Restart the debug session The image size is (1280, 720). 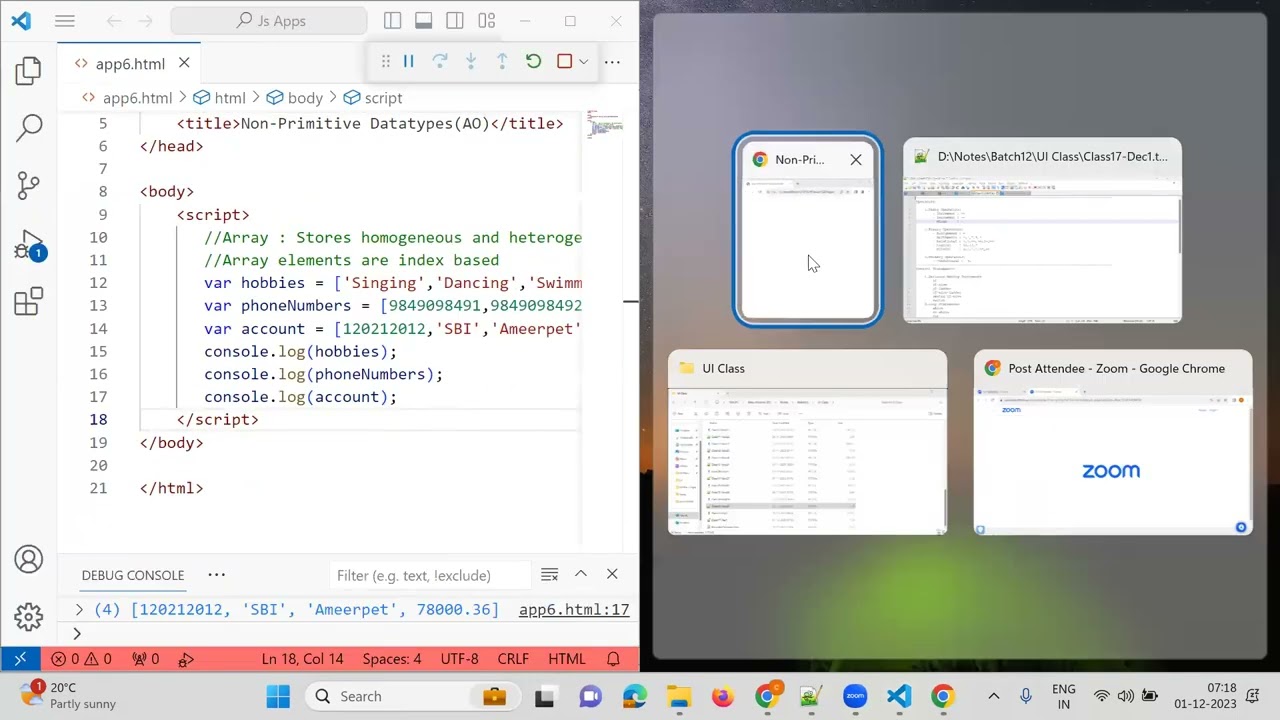[533, 62]
